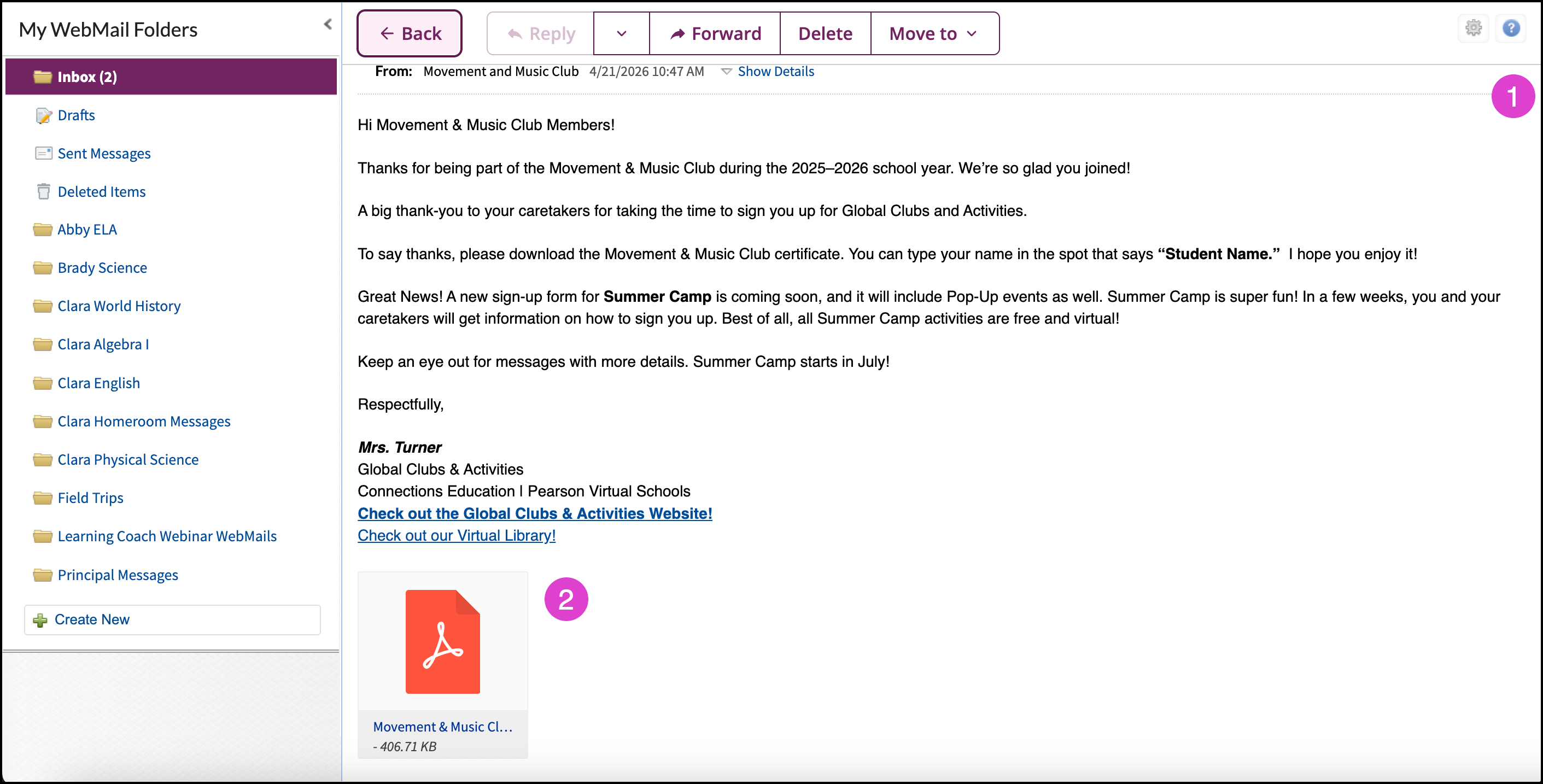Go back with the Back button

pos(410,33)
